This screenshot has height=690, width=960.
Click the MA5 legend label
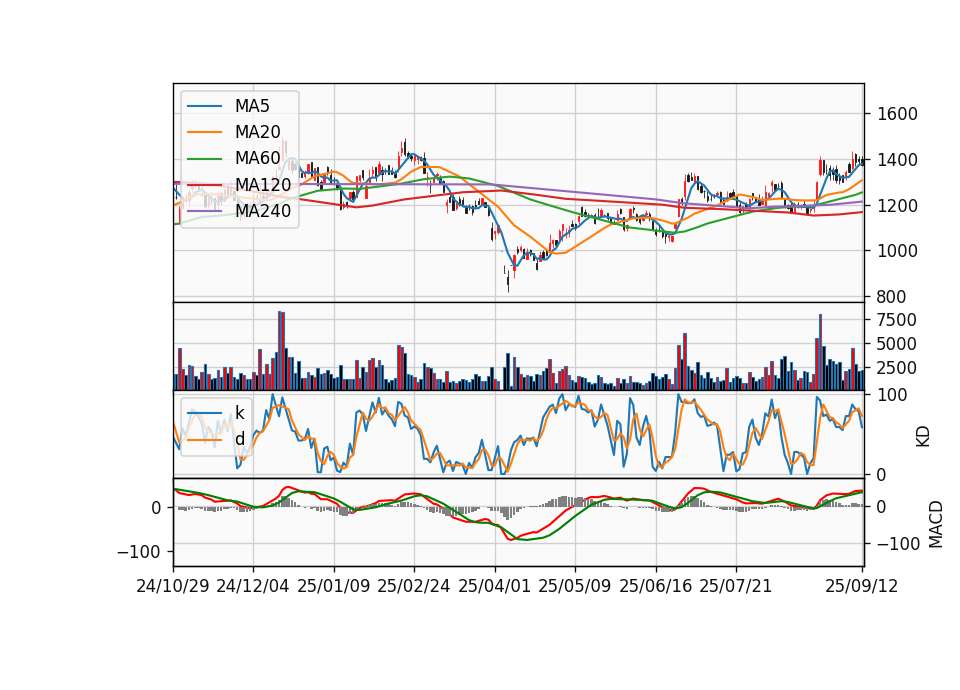(x=252, y=106)
